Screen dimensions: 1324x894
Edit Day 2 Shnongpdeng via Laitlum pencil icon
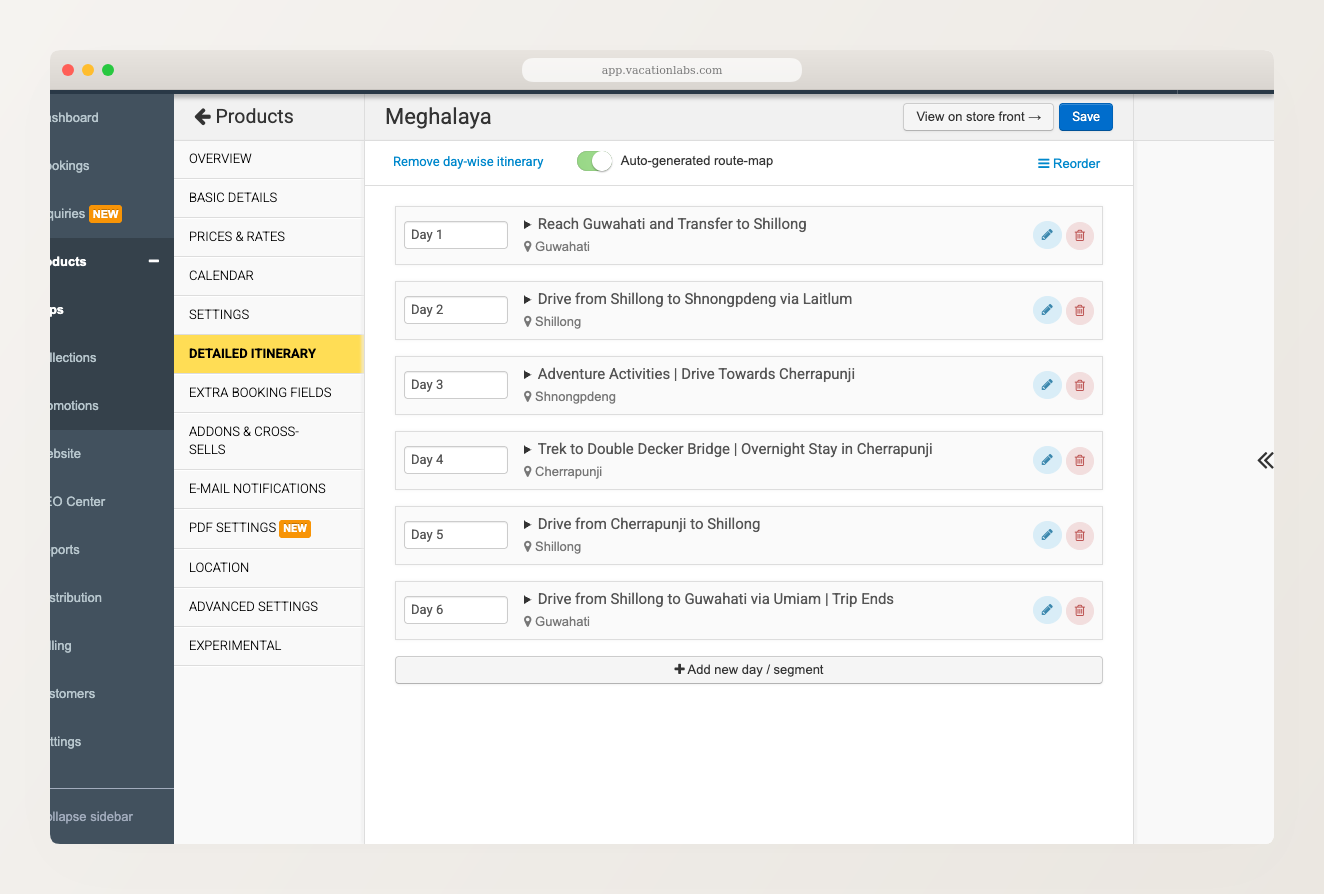(1047, 310)
